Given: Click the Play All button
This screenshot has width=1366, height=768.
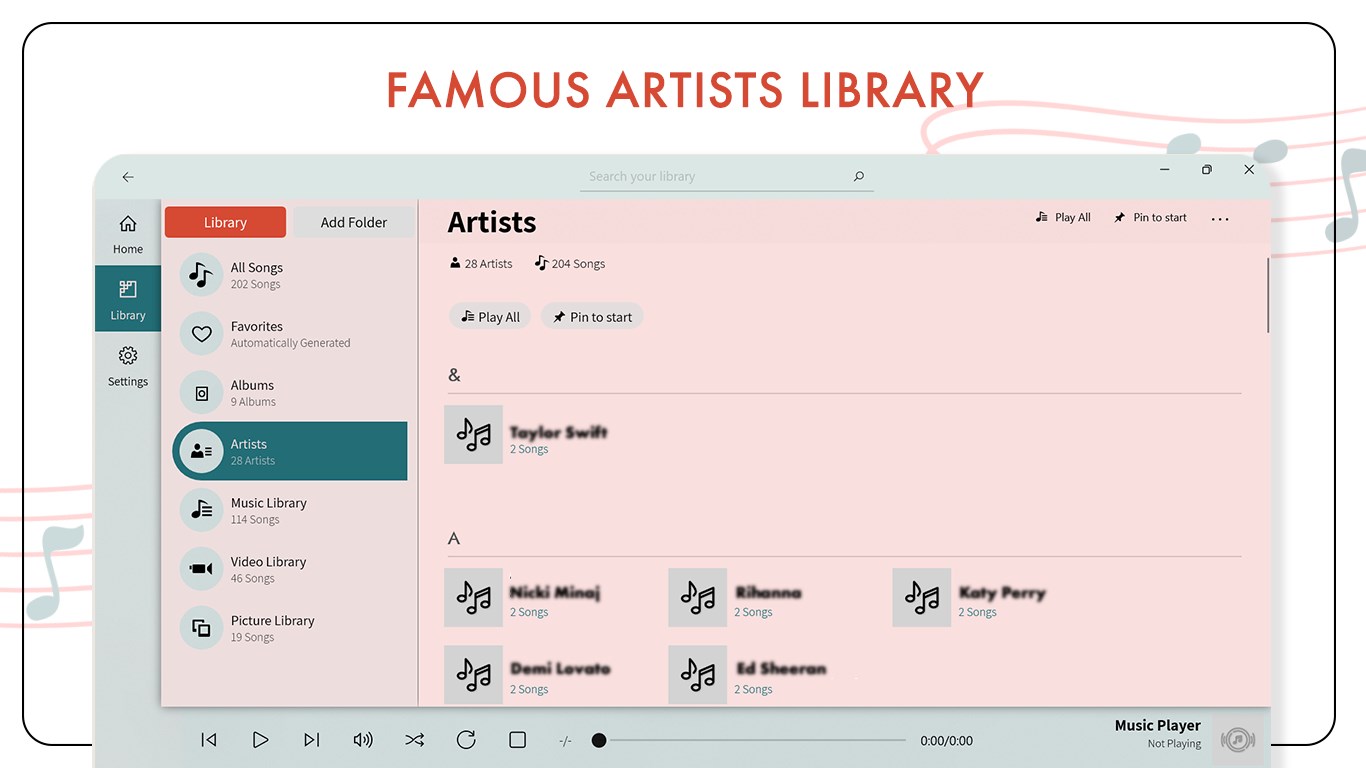Looking at the screenshot, I should point(489,316).
